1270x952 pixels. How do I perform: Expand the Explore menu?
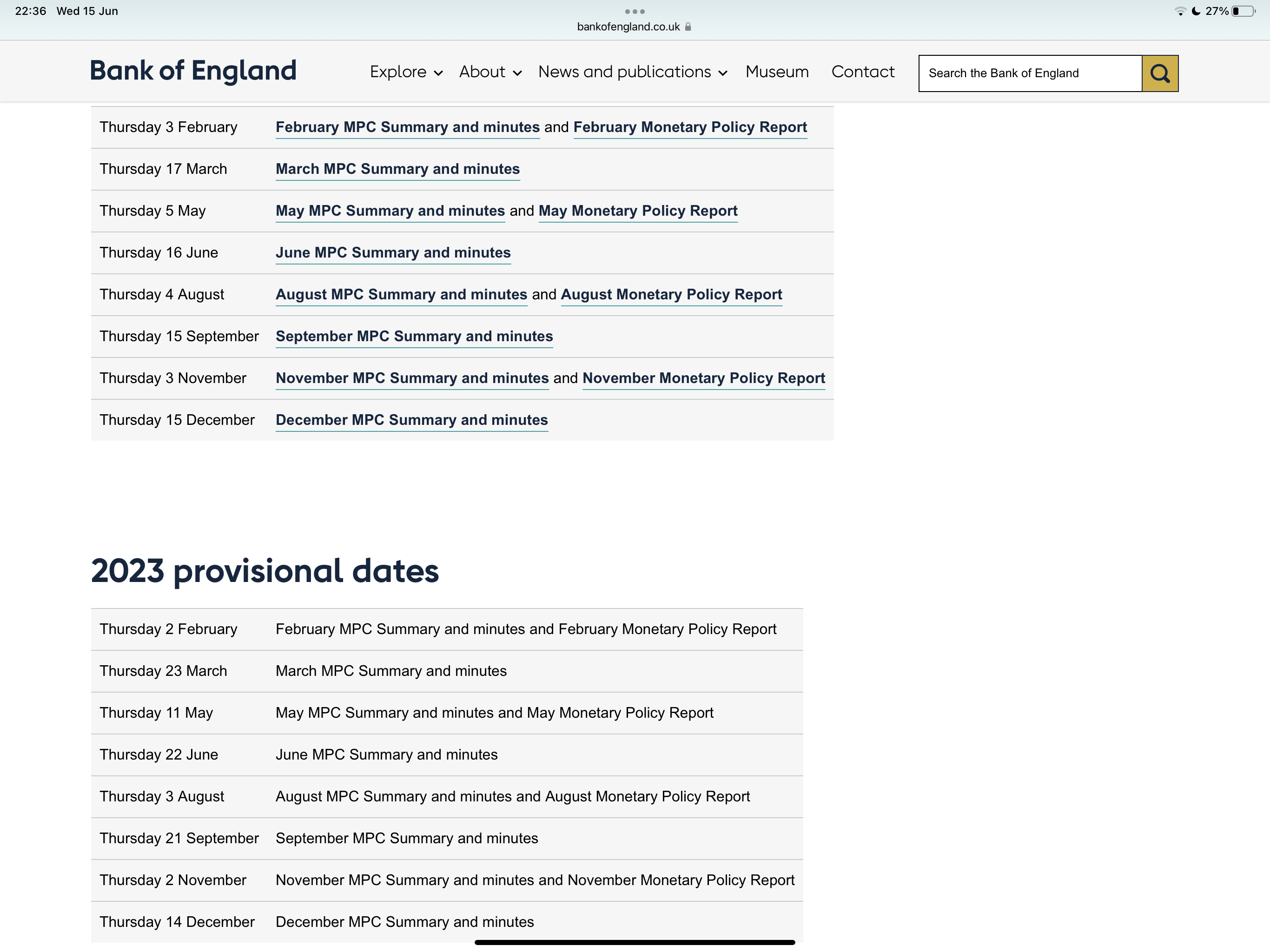pos(406,72)
